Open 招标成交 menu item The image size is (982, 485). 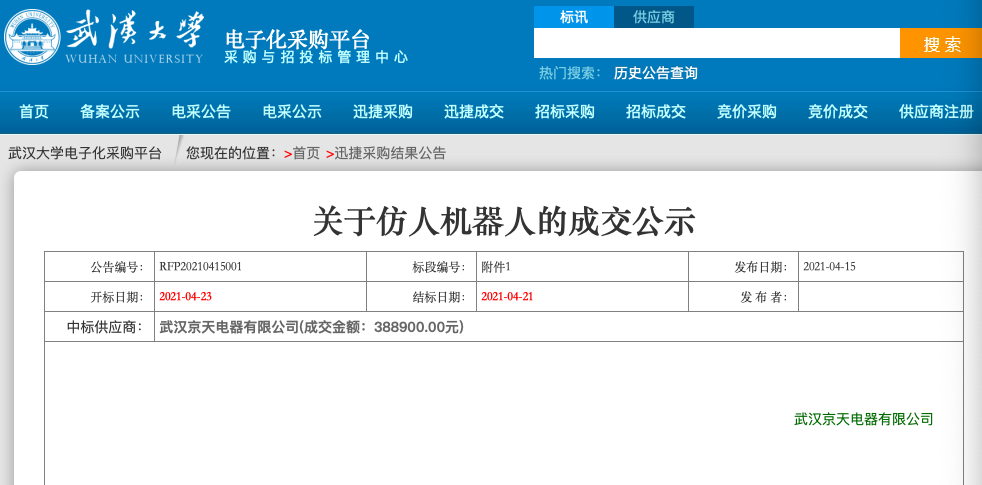click(x=656, y=112)
